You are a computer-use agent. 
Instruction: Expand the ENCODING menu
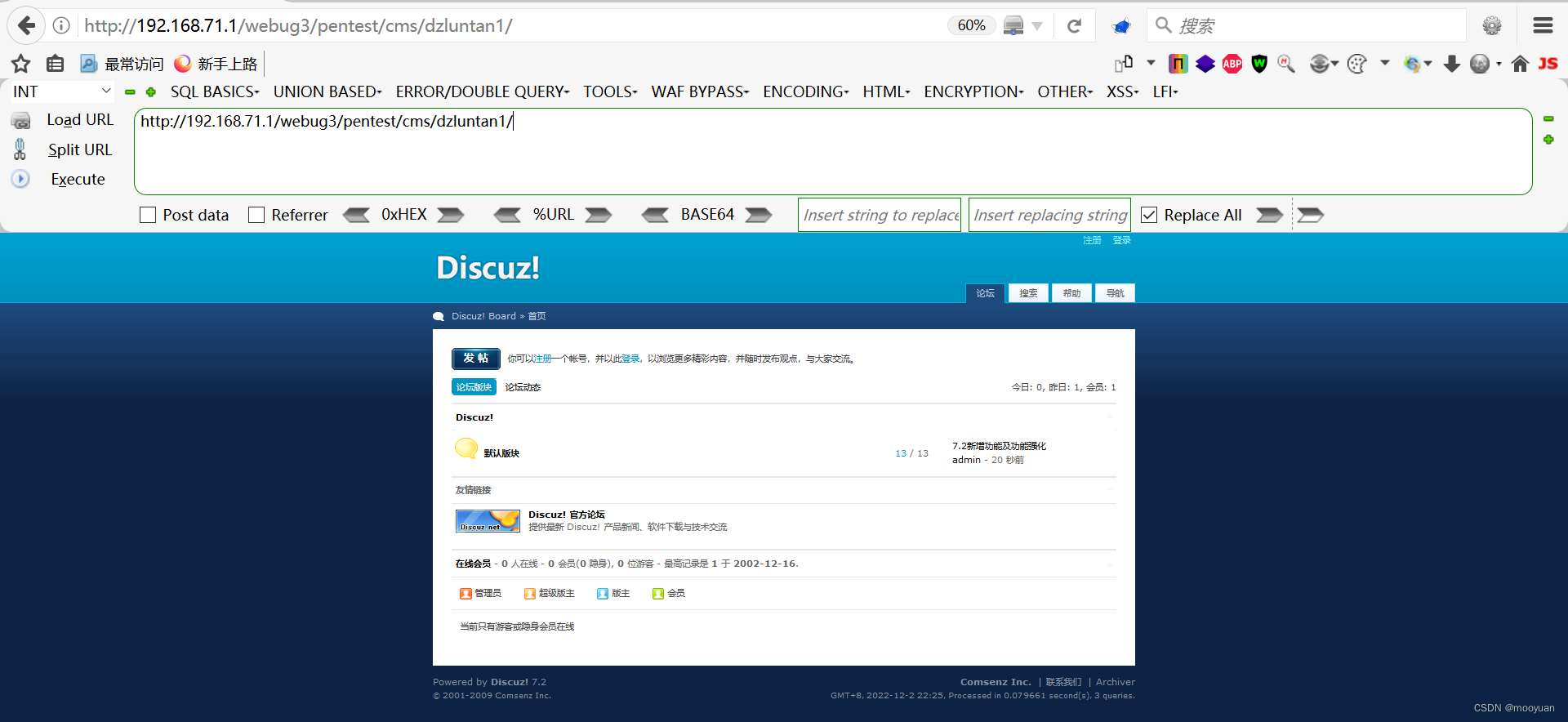pyautogui.click(x=806, y=91)
